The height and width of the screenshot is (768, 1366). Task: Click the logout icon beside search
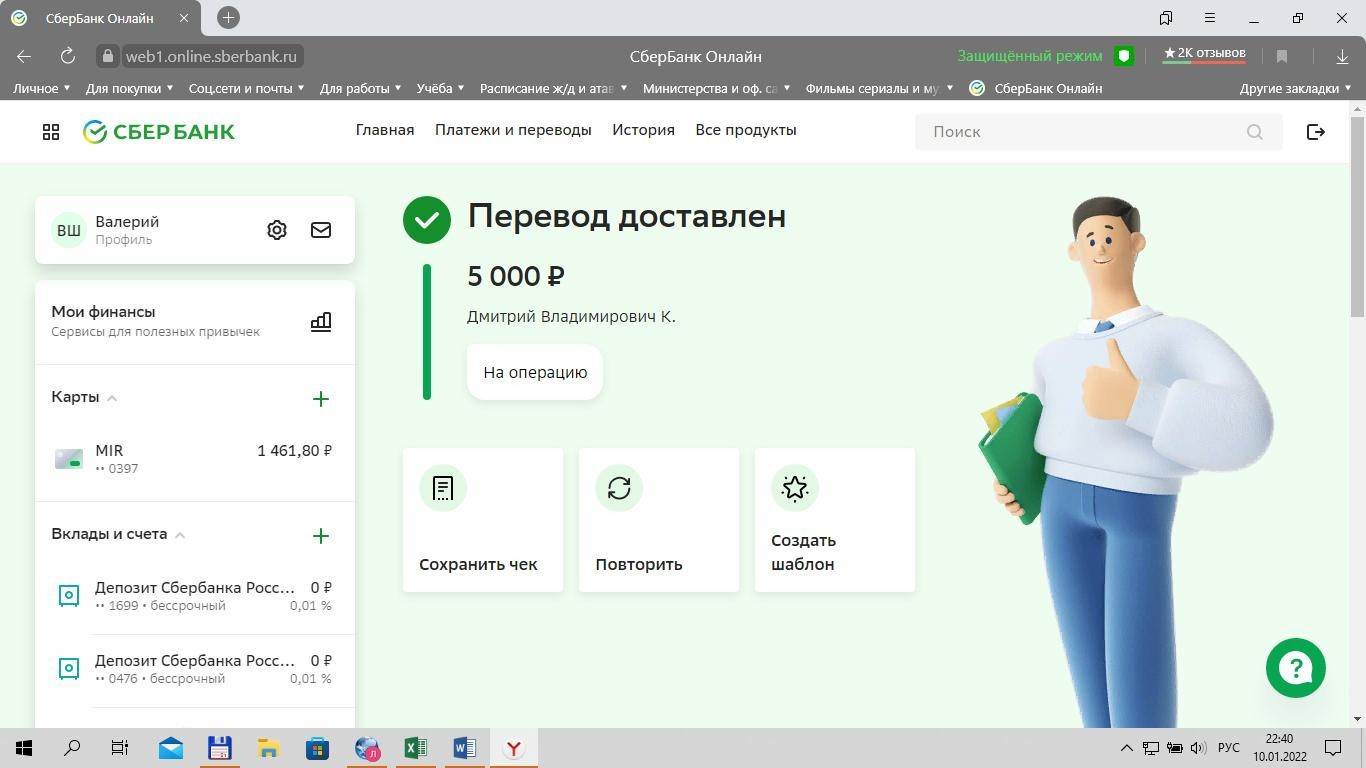click(x=1315, y=132)
